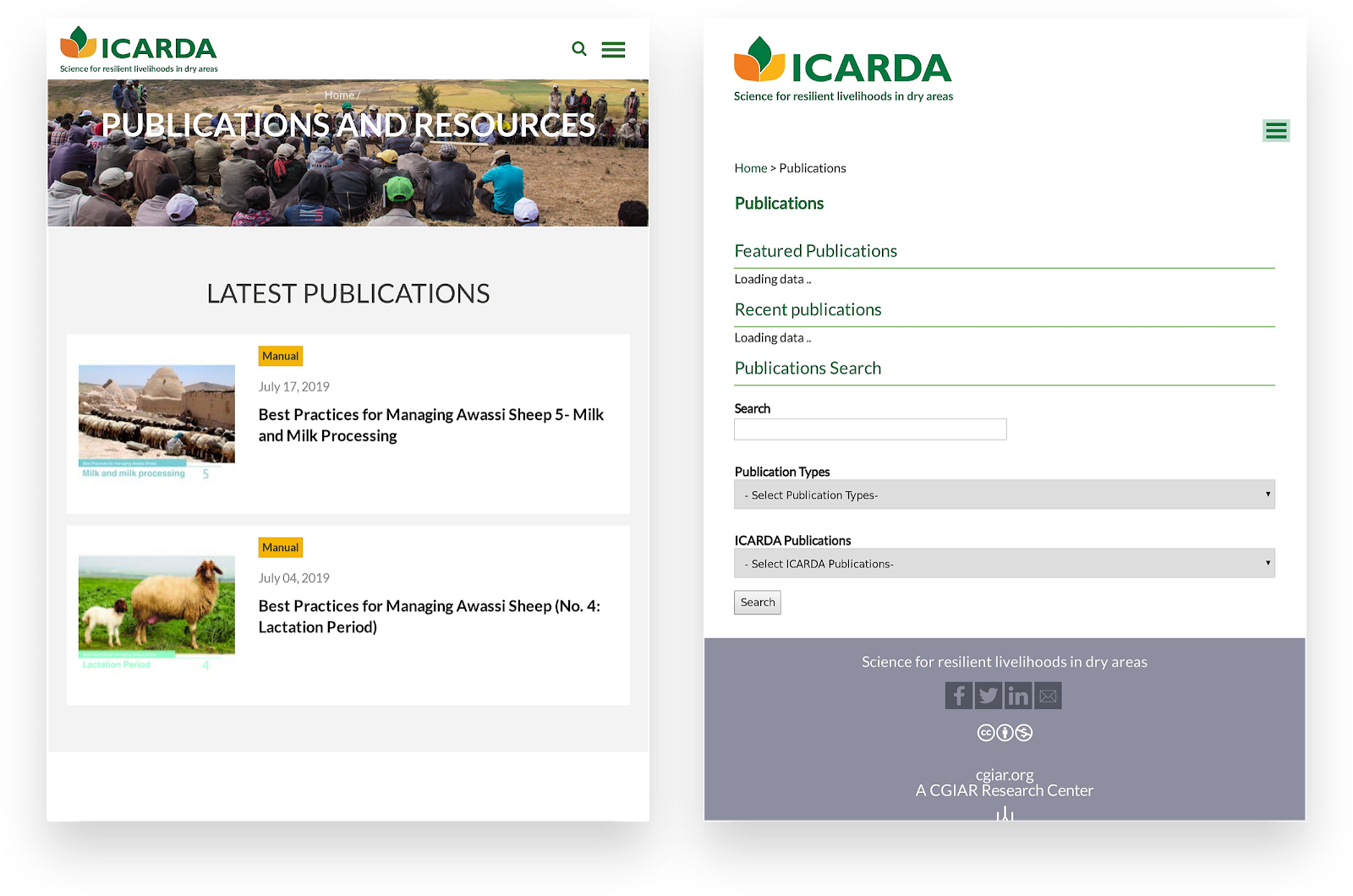This screenshot has height=896, width=1353.
Task: Open ICARDA's Facebook page from footer
Action: tap(958, 695)
